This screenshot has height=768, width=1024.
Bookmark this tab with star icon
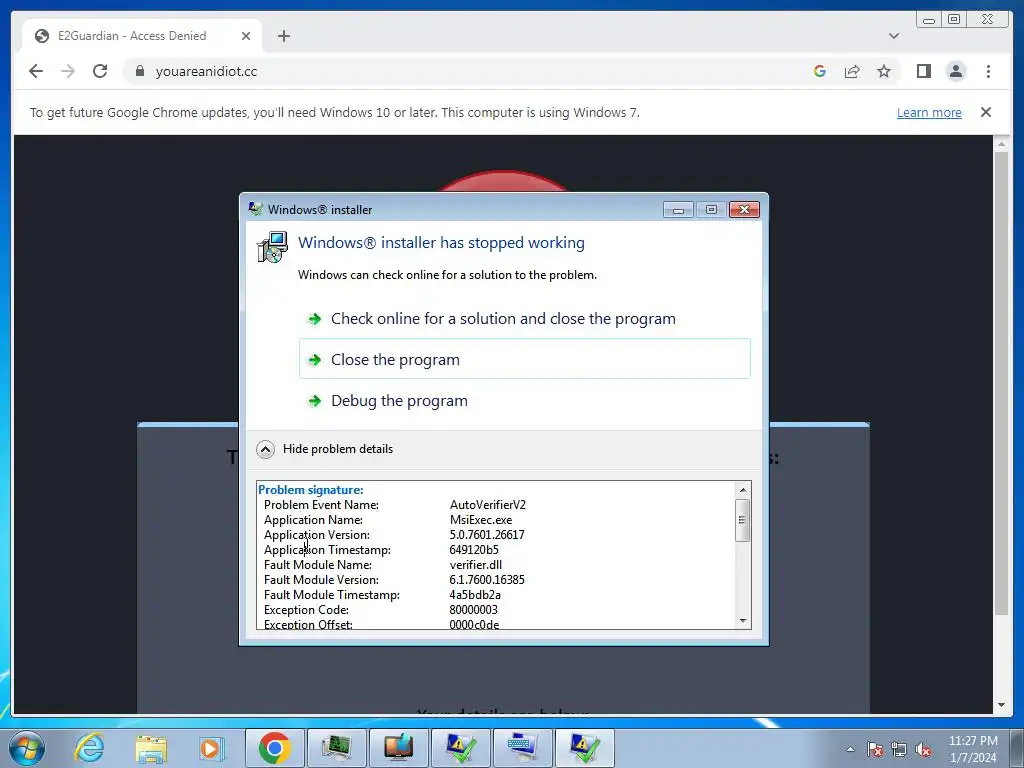tap(884, 71)
